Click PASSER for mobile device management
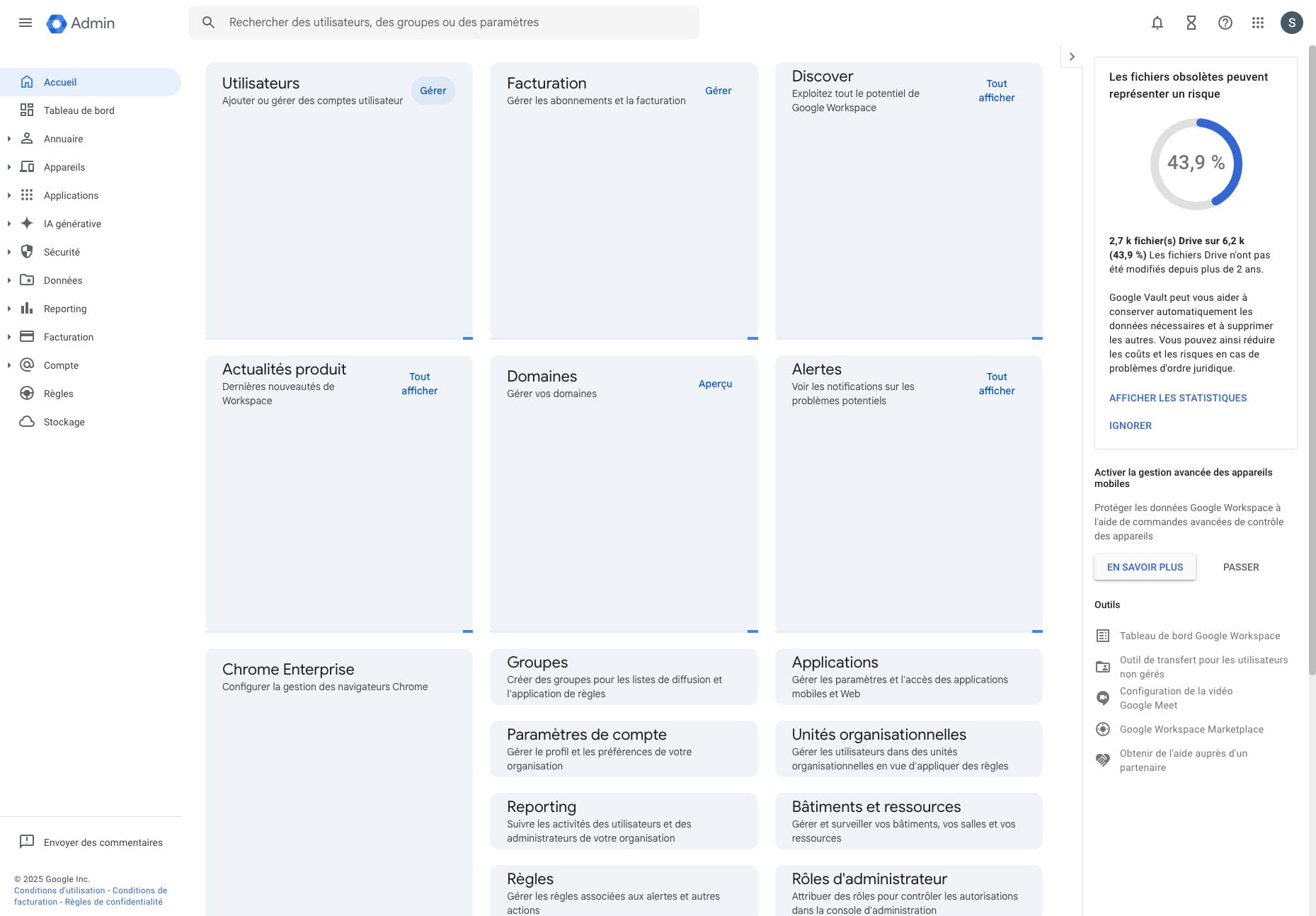1316x916 pixels. click(x=1241, y=567)
